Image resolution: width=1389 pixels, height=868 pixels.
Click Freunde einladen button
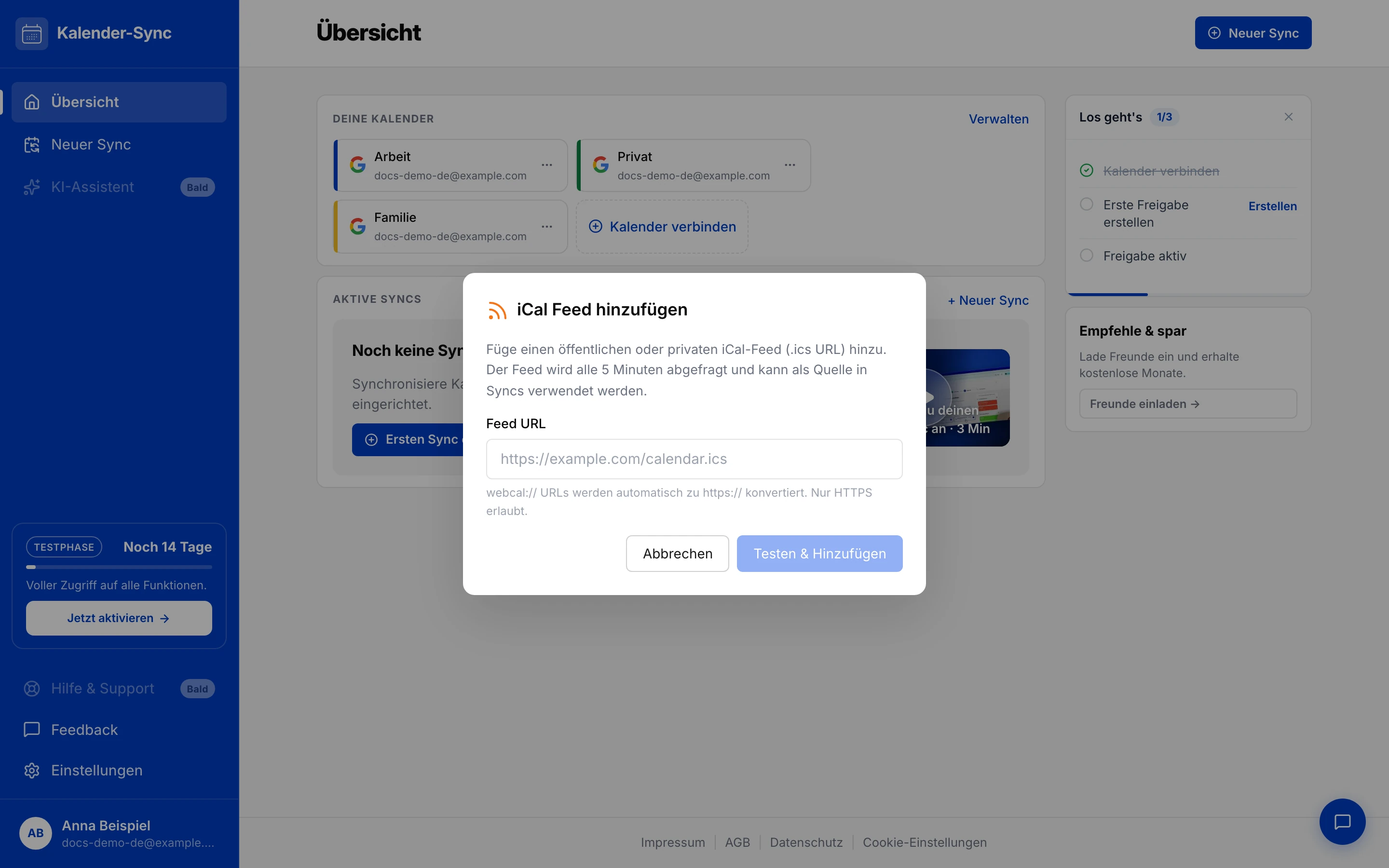point(1187,404)
